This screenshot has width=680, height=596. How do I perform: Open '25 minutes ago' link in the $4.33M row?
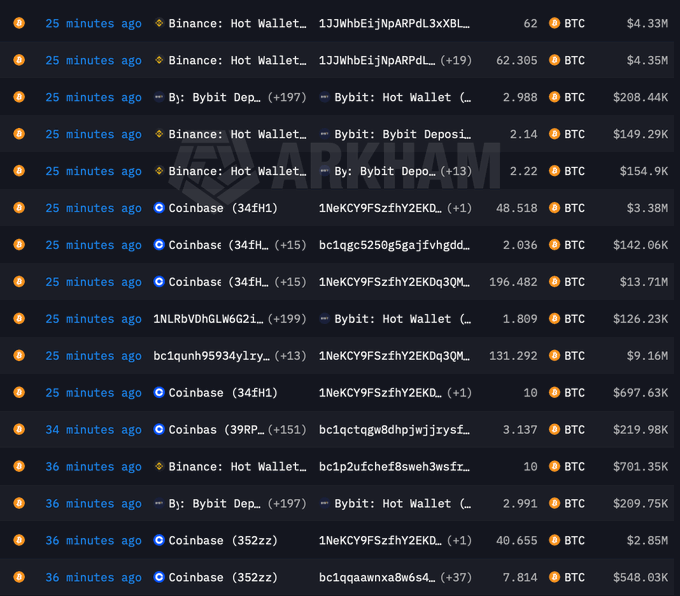point(93,23)
